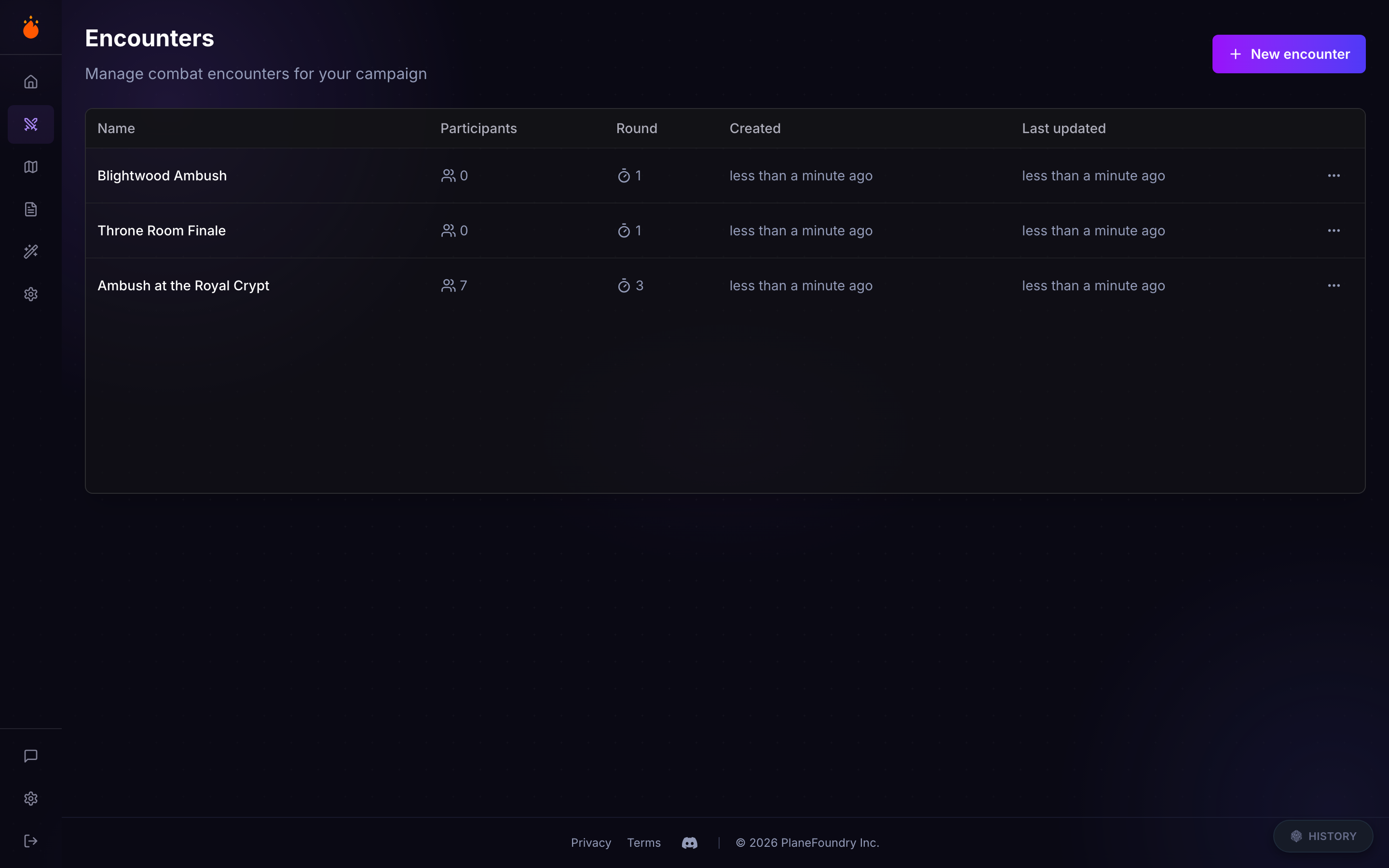This screenshot has height=868, width=1389.
Task: Follow the Privacy footer link
Action: point(591,843)
